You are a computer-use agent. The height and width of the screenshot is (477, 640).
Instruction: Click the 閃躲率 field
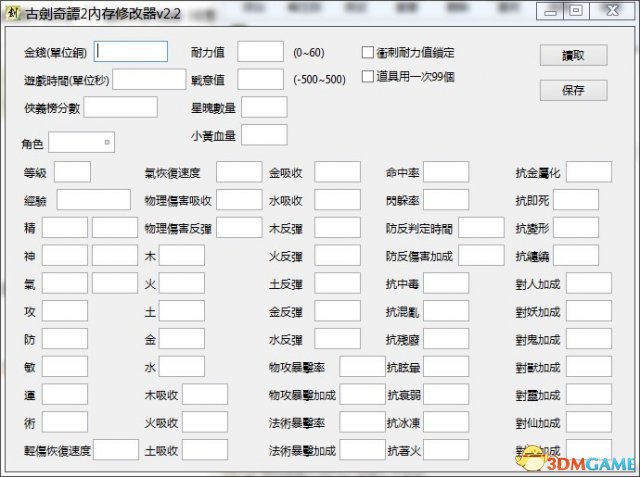(446, 200)
